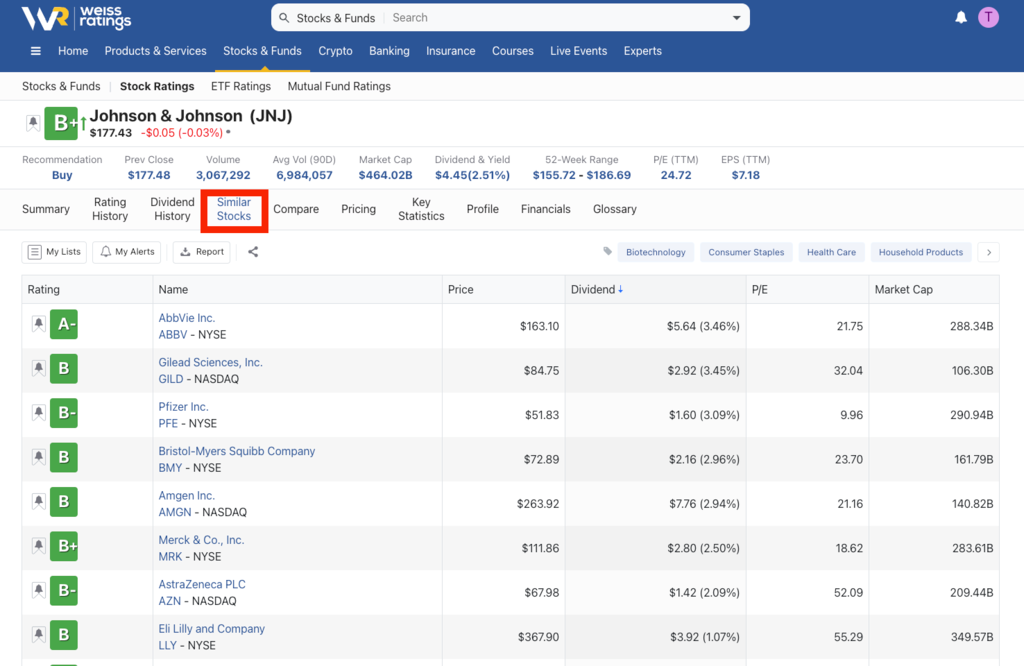The width and height of the screenshot is (1024, 666).
Task: Click the share icon beside Report
Action: [x=253, y=252]
